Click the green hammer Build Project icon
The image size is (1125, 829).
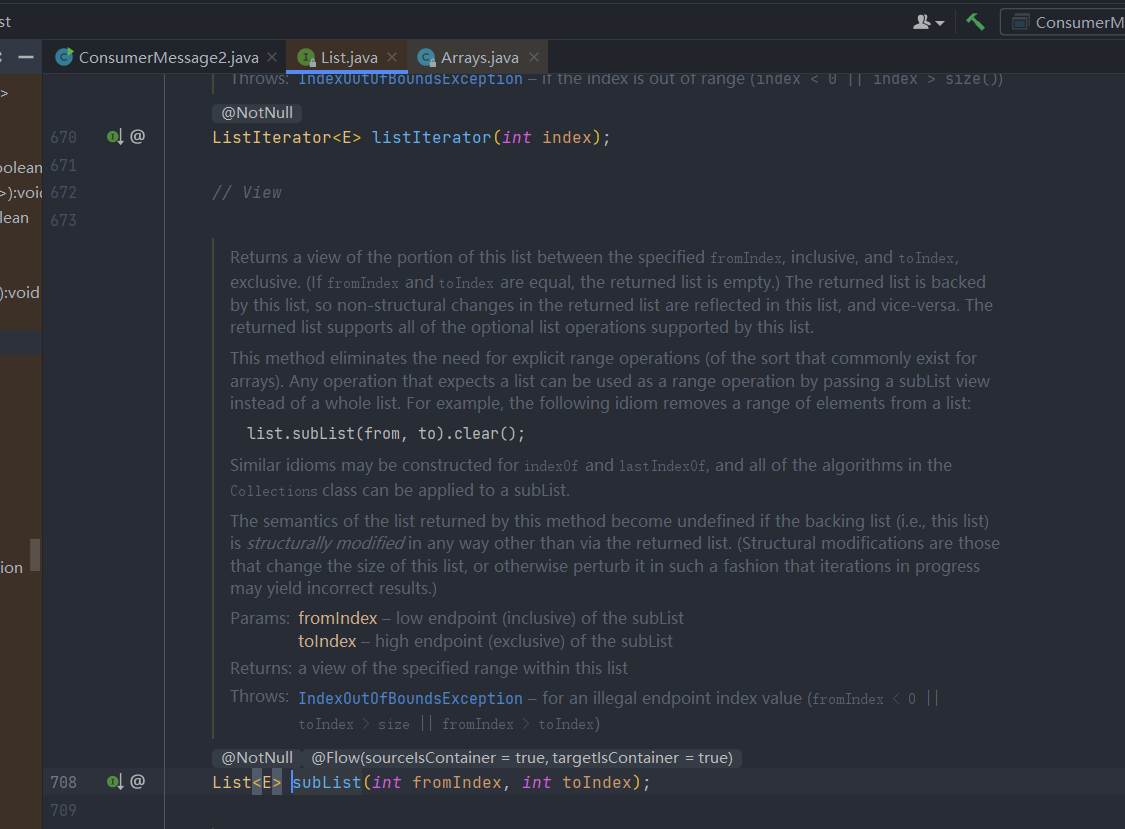[x=975, y=22]
